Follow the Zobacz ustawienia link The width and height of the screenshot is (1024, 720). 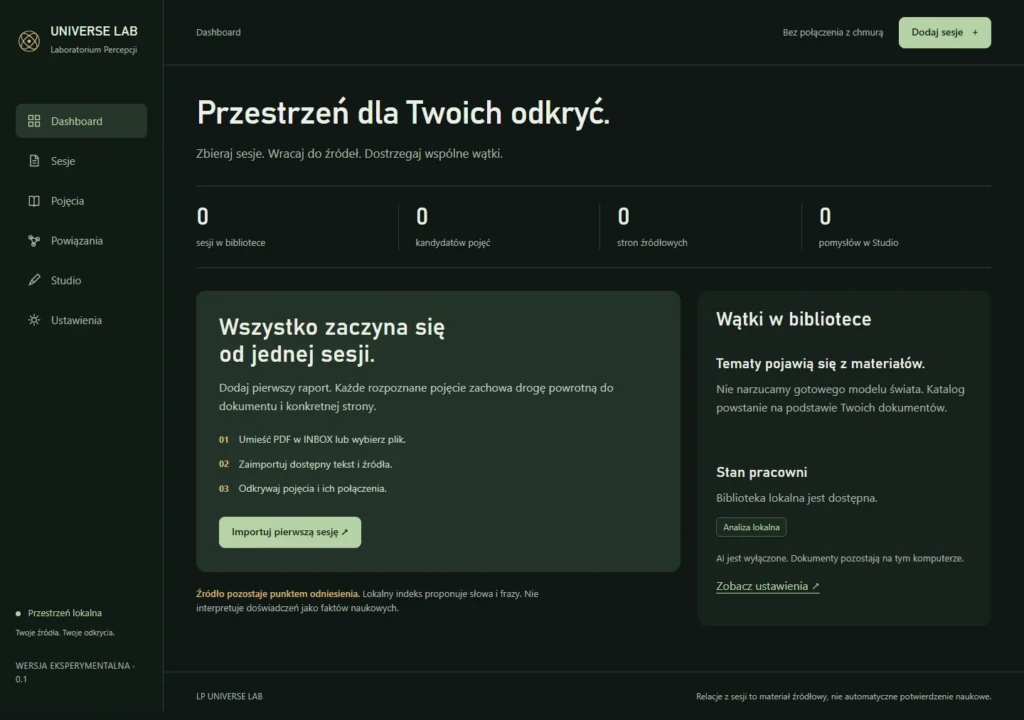click(767, 586)
